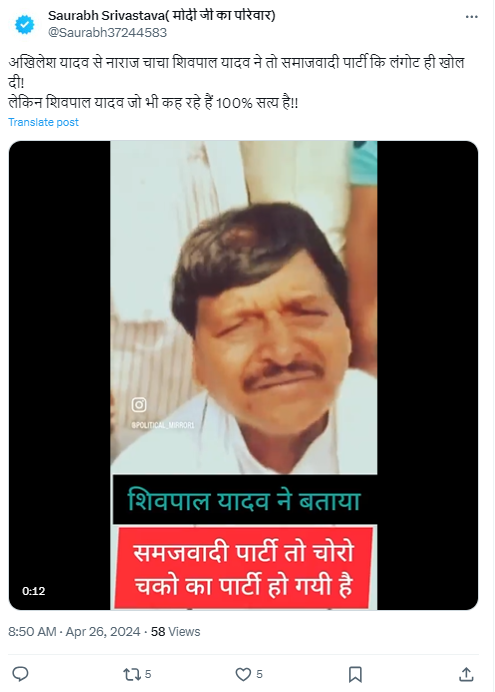The image size is (495, 692).
Task: Click the like count of 5
Action: click(259, 674)
